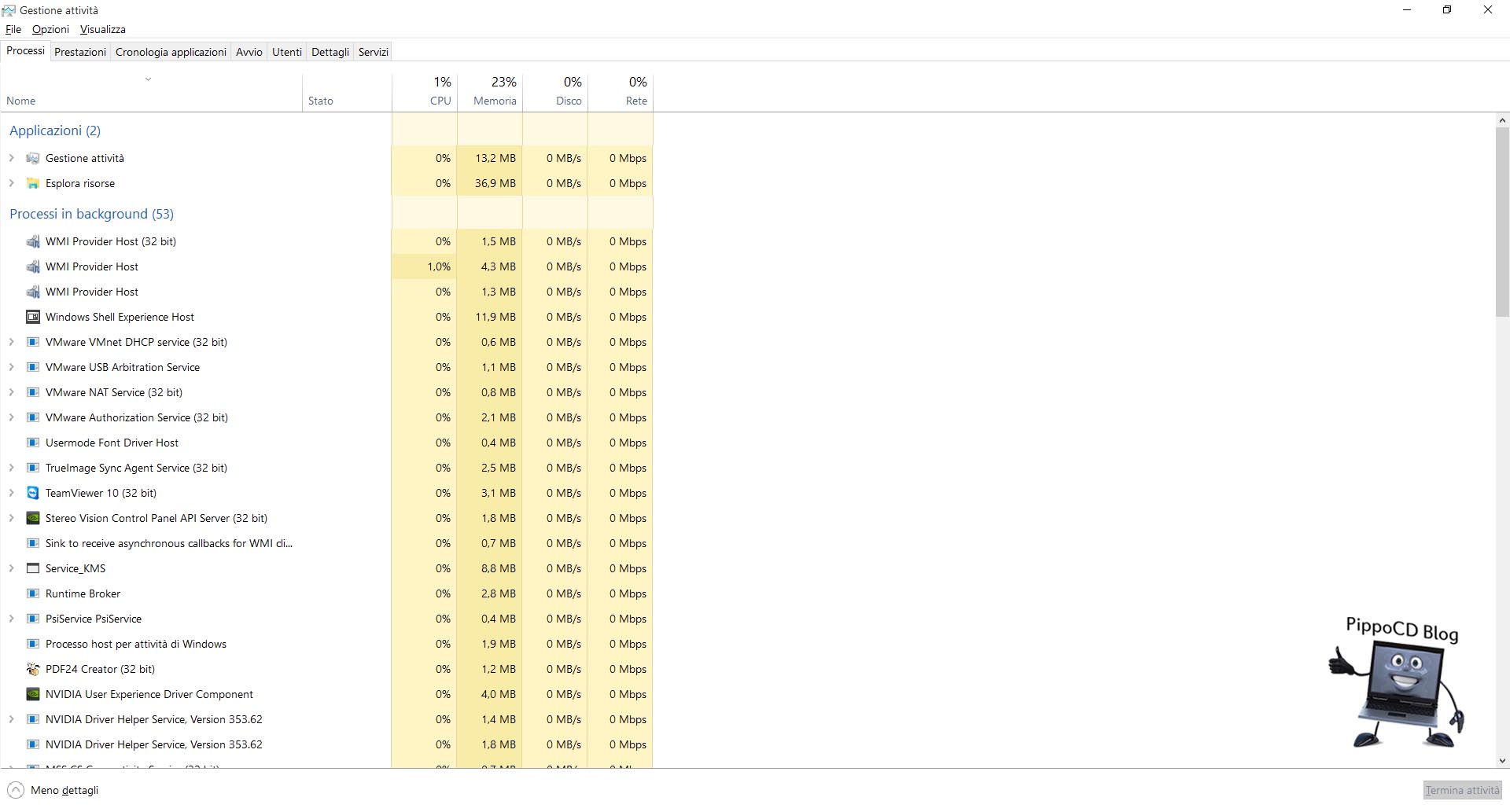
Task: Click the Gestione attività process icon
Action: click(33, 158)
